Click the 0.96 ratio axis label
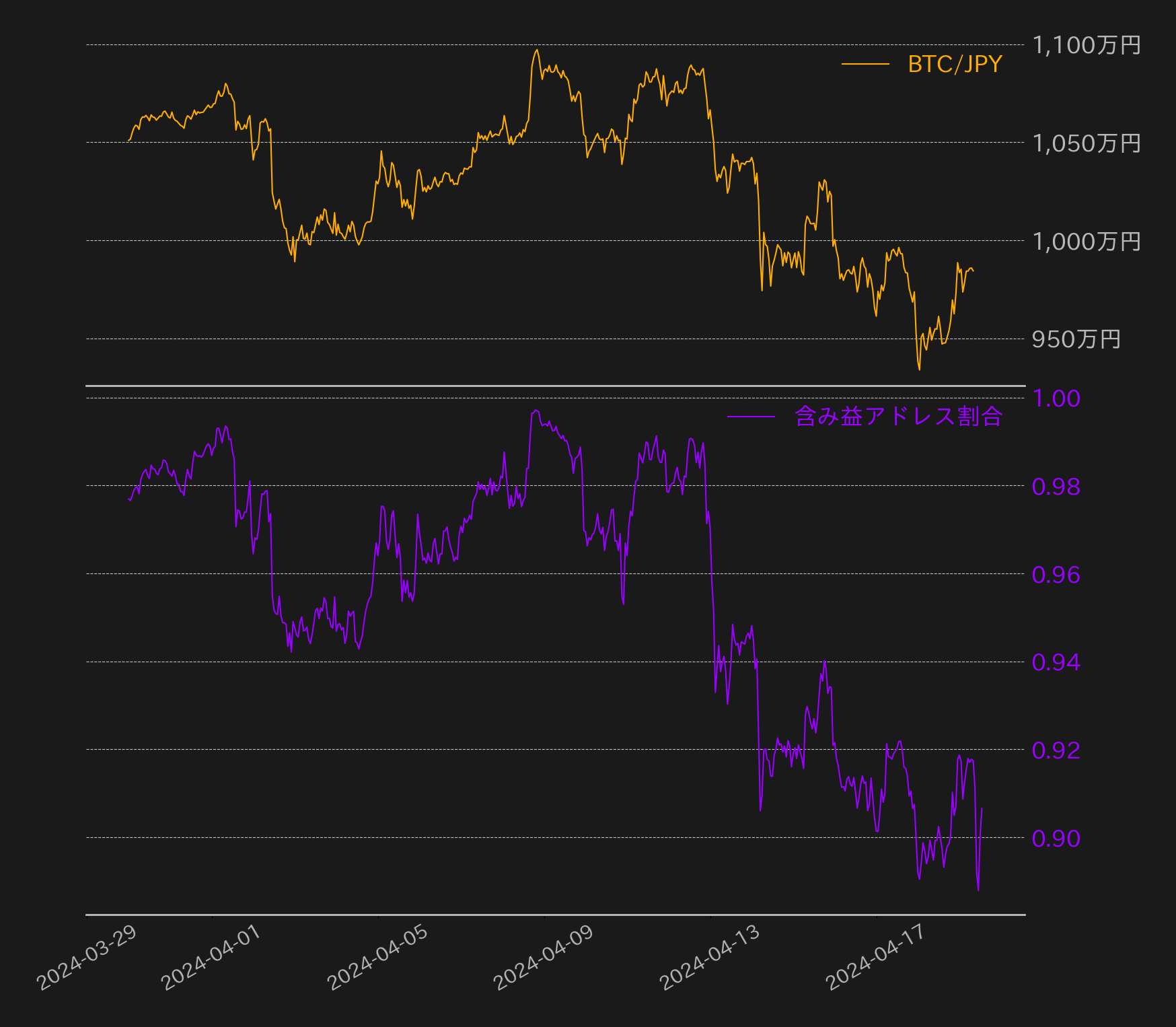Screen dimensions: 1176x1027 (1056, 575)
